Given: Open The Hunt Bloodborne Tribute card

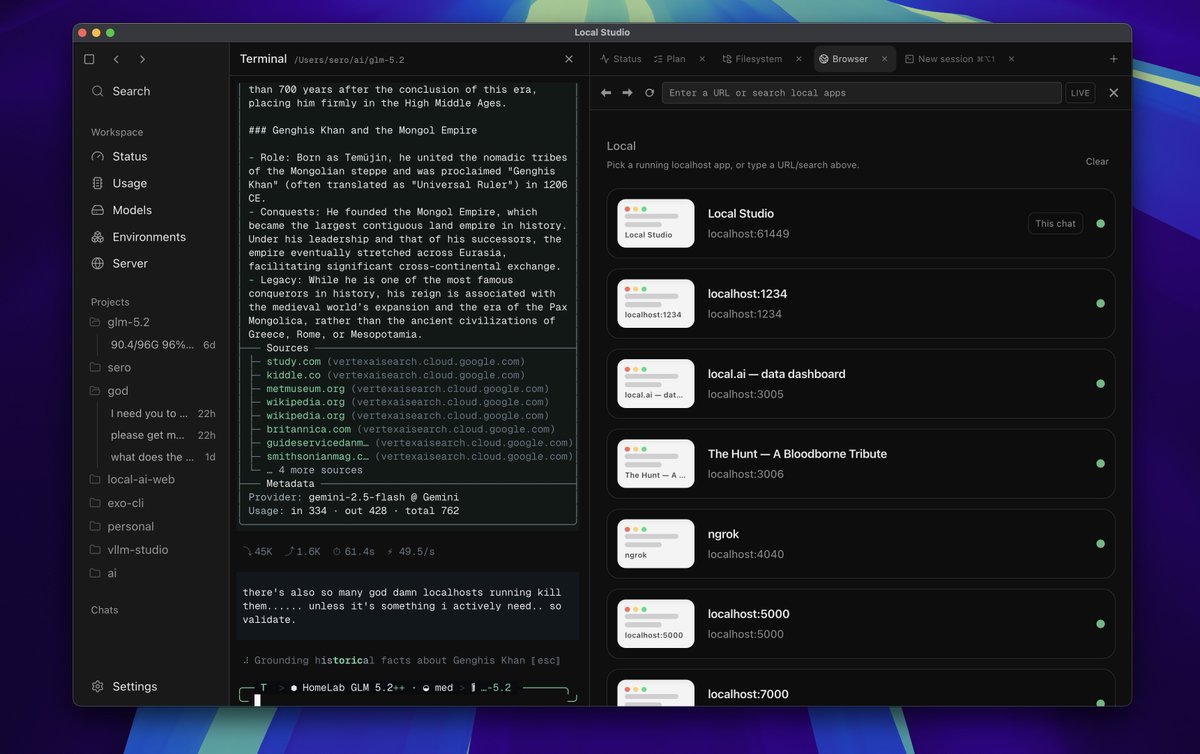Looking at the screenshot, I should point(861,464).
